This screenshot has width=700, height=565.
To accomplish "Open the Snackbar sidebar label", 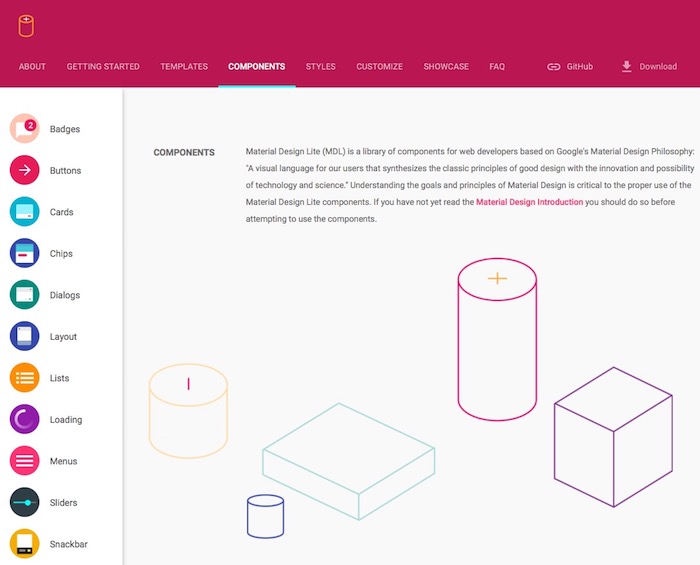I will [69, 544].
